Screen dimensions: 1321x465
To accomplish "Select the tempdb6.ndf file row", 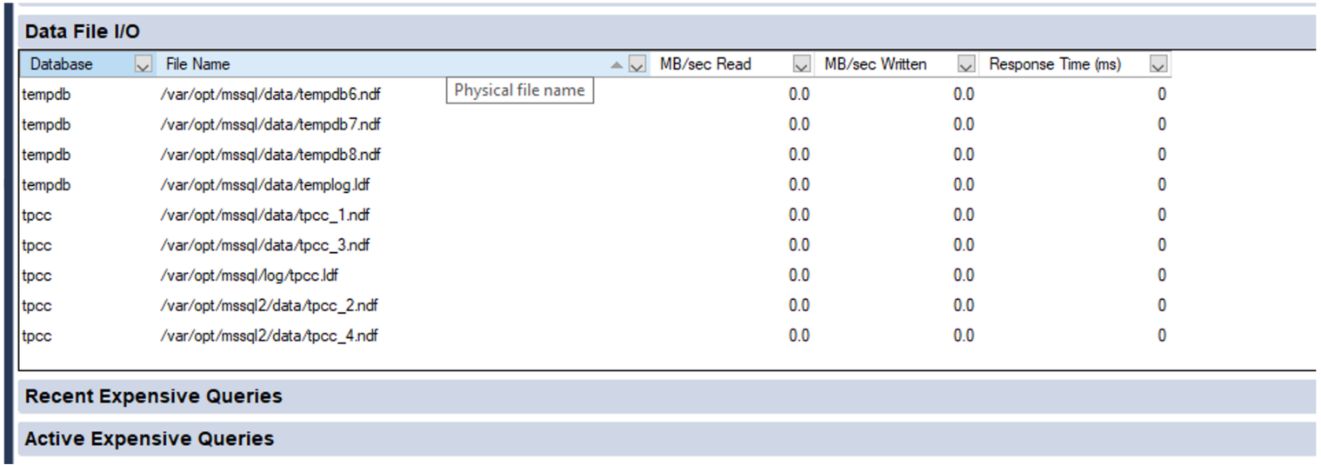I will [x=270, y=95].
